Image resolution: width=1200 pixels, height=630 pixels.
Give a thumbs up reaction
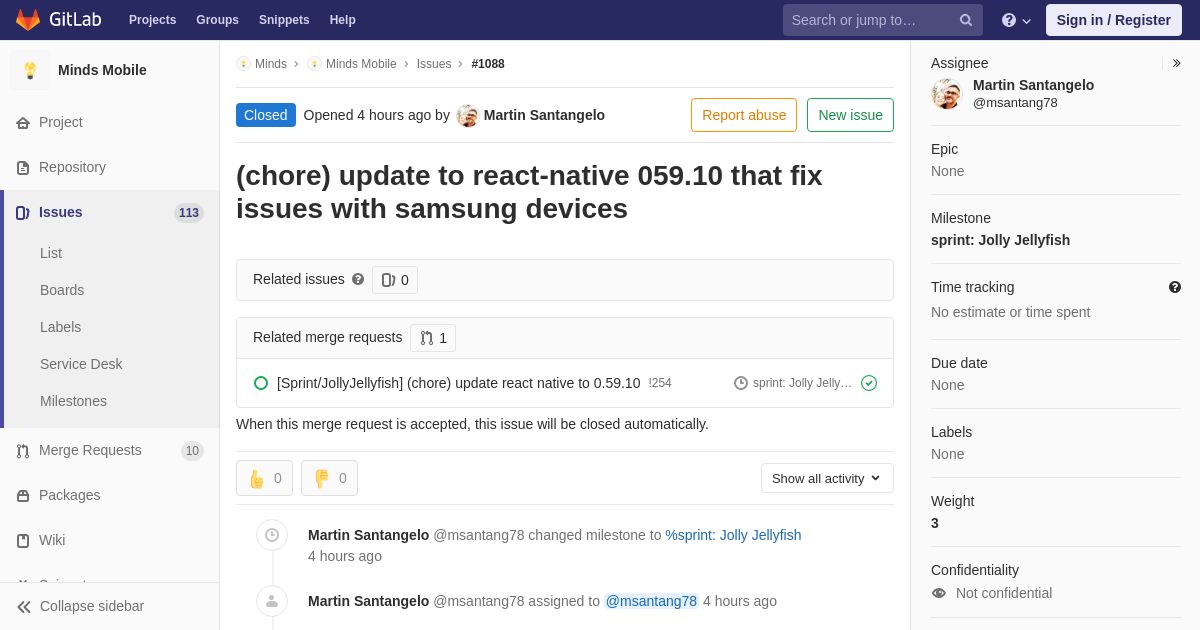[x=264, y=478]
